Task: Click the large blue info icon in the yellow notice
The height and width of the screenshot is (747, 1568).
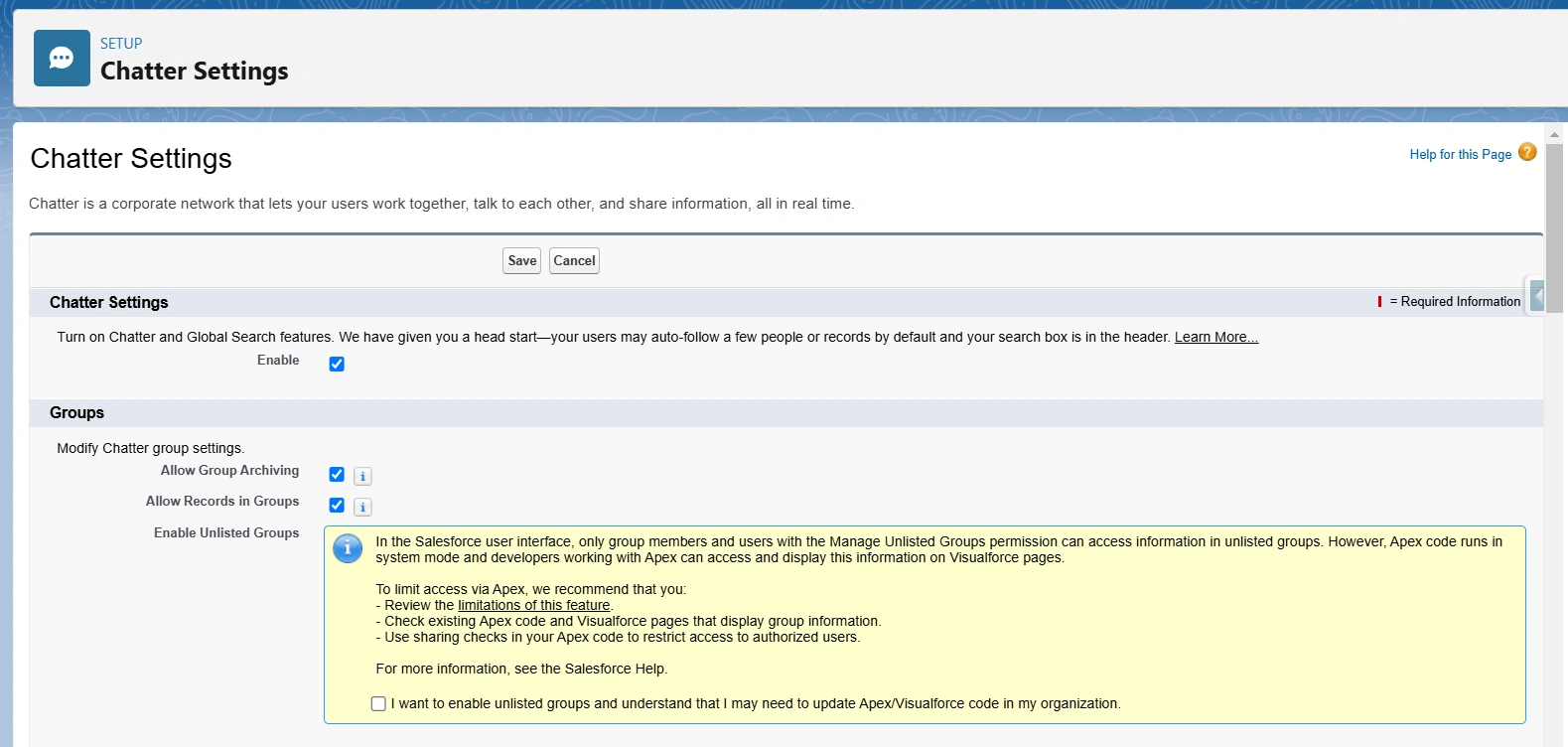Action: coord(348,548)
